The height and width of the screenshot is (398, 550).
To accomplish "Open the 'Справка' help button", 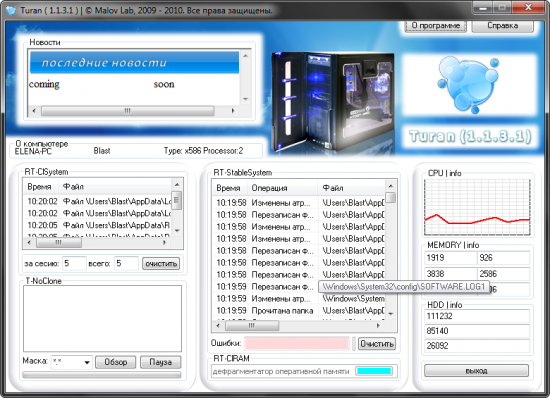I will [x=503, y=26].
